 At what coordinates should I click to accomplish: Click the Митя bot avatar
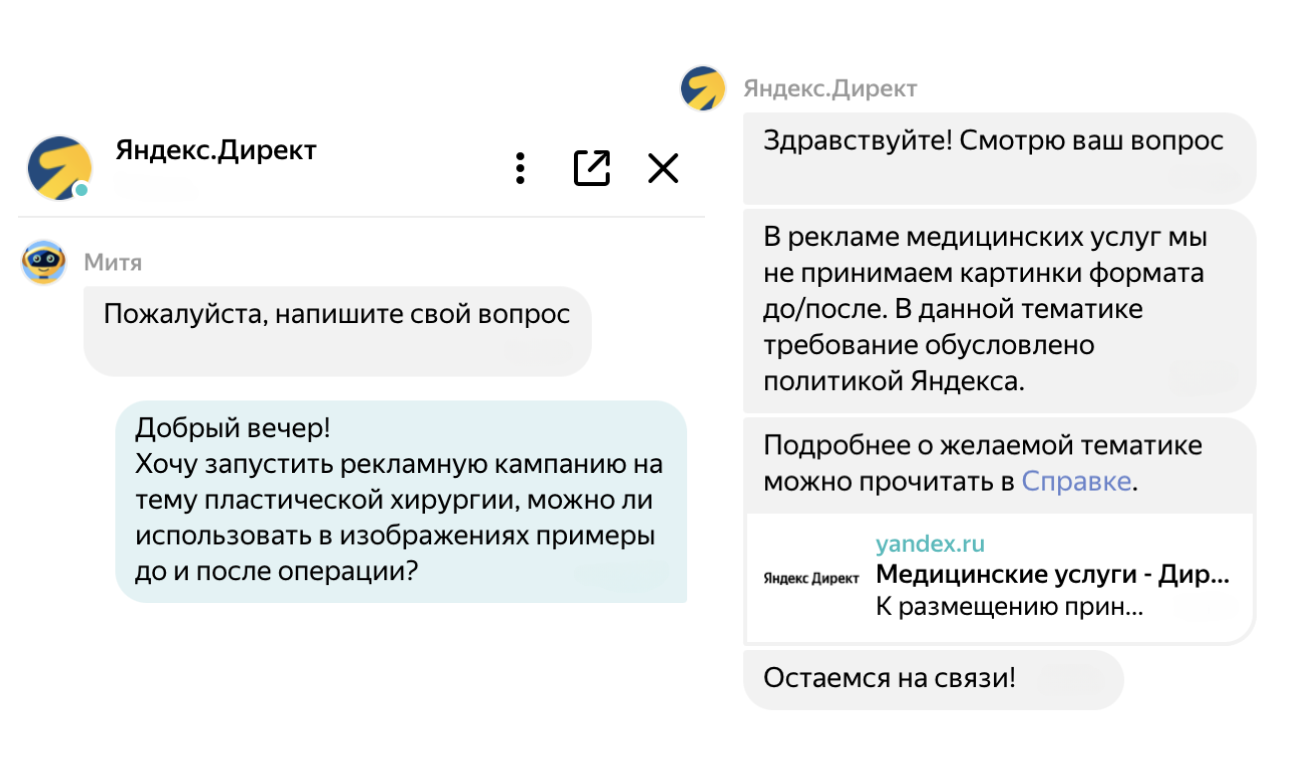click(x=44, y=262)
